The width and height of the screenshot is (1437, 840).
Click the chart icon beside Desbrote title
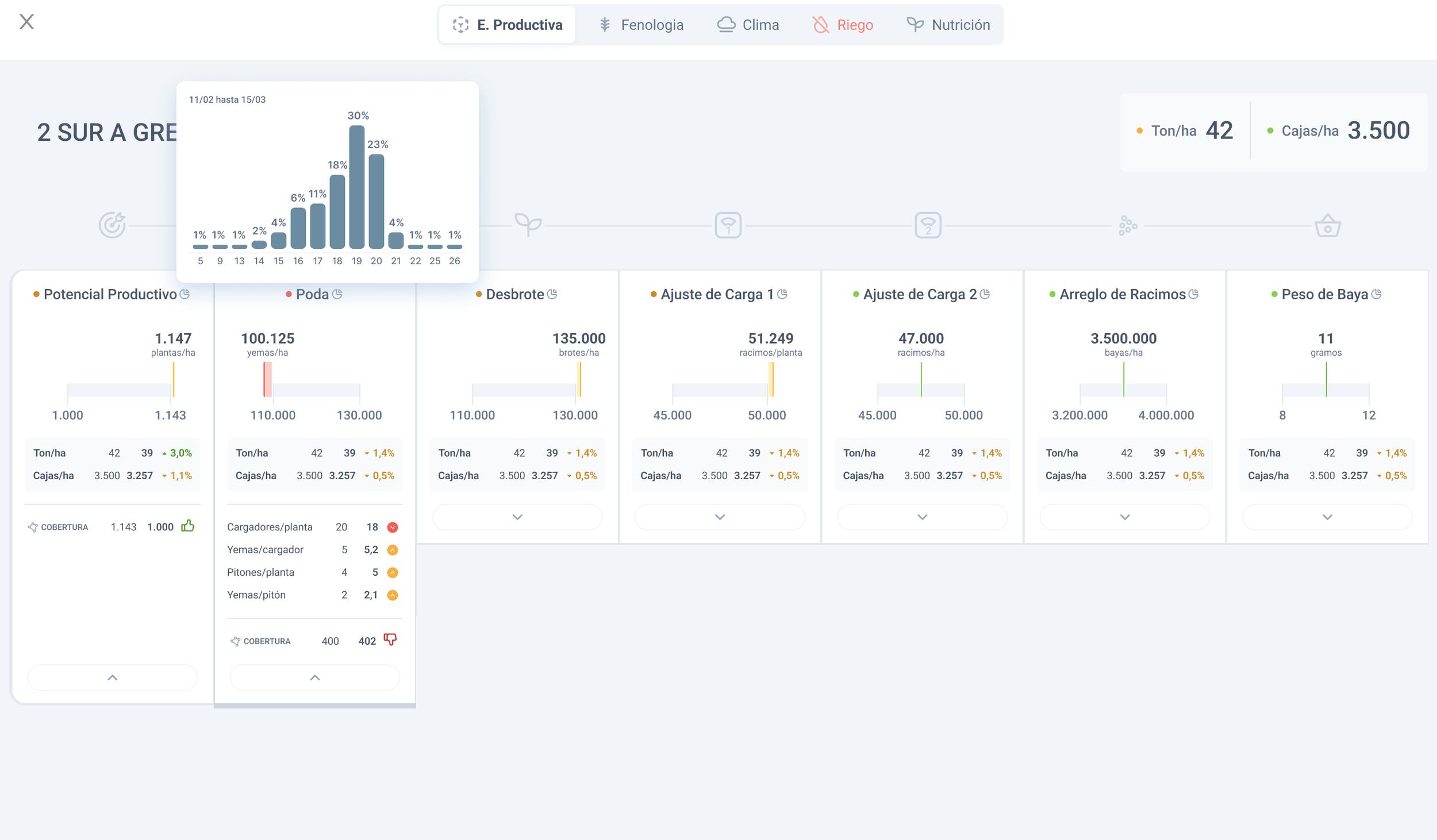tap(552, 294)
